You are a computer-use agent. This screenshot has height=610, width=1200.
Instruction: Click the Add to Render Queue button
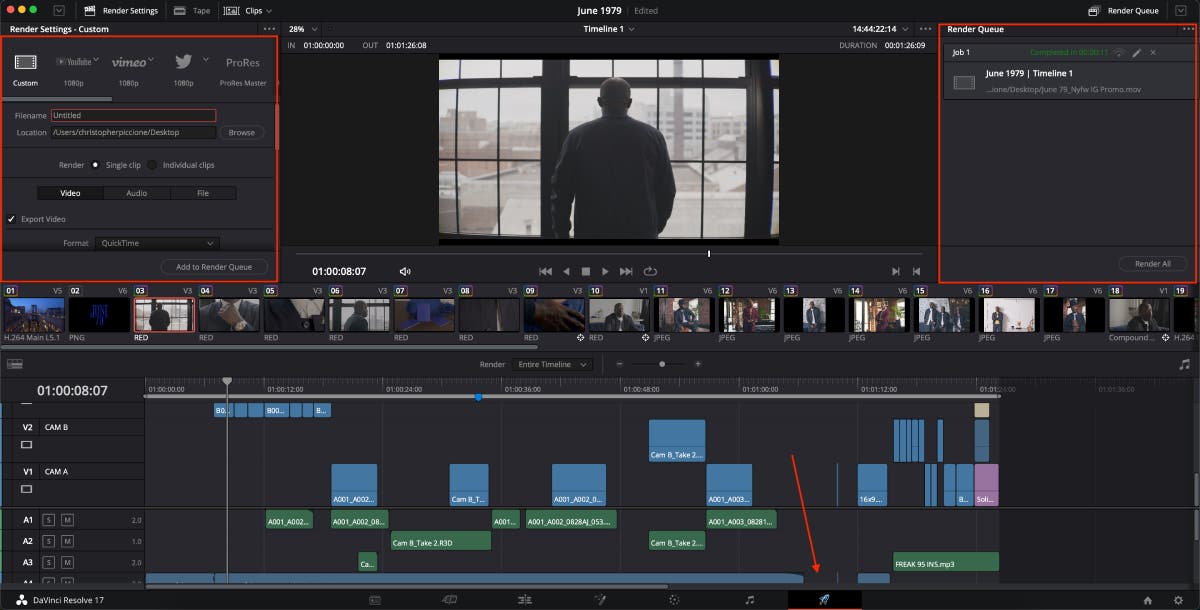(x=214, y=266)
